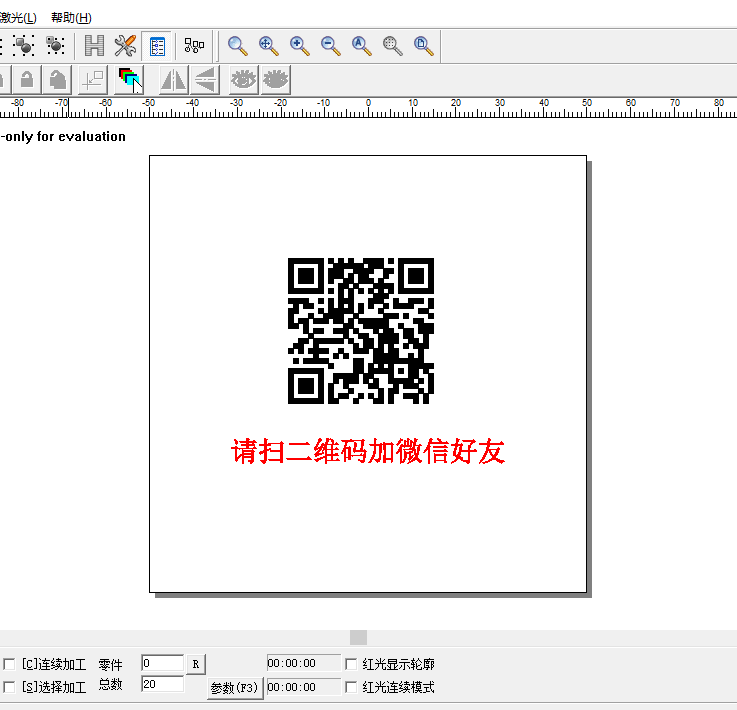
Task: Click the lower 00:00:00 time field
Action: tap(304, 687)
